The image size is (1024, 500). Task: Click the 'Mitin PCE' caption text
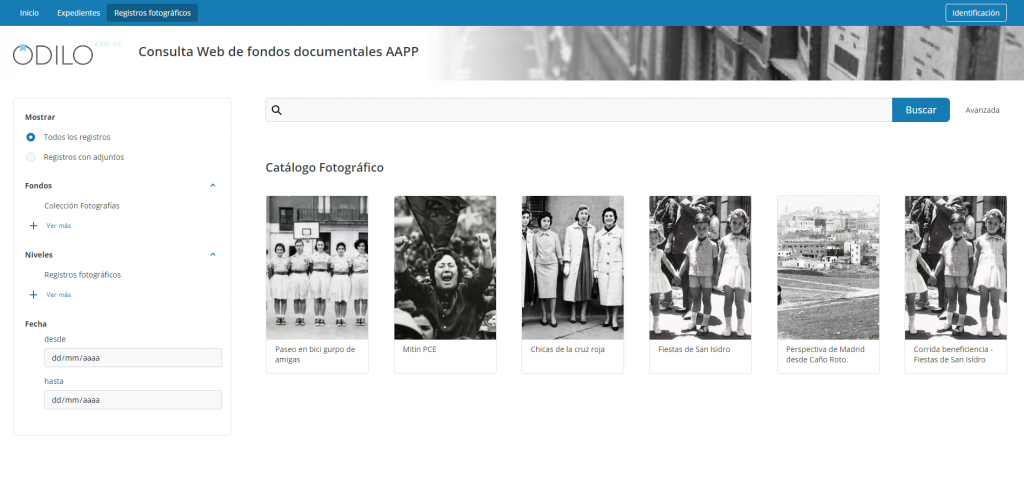[419, 349]
